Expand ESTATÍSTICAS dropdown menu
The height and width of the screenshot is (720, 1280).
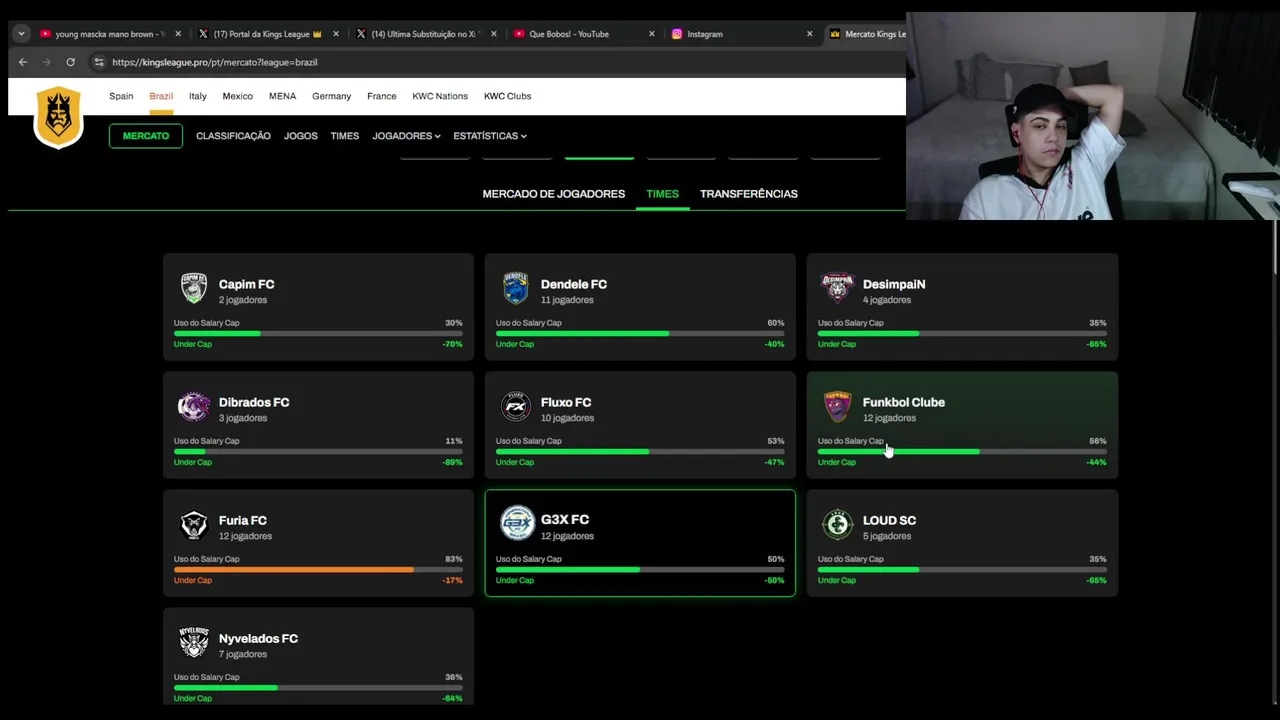pos(490,136)
